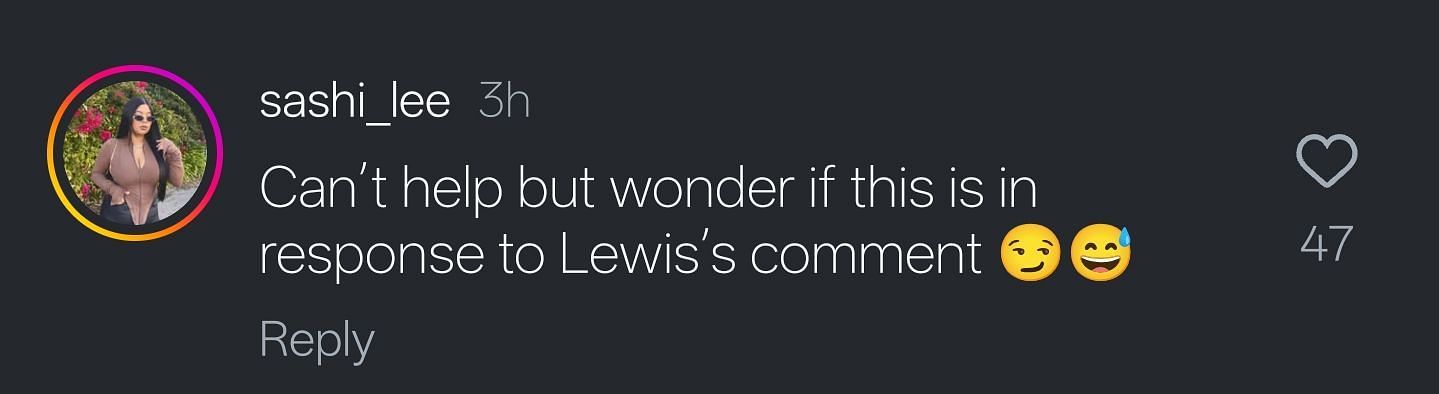This screenshot has height=394, width=1439.
Task: View the 47 likes count
Action: pyautogui.click(x=1326, y=243)
